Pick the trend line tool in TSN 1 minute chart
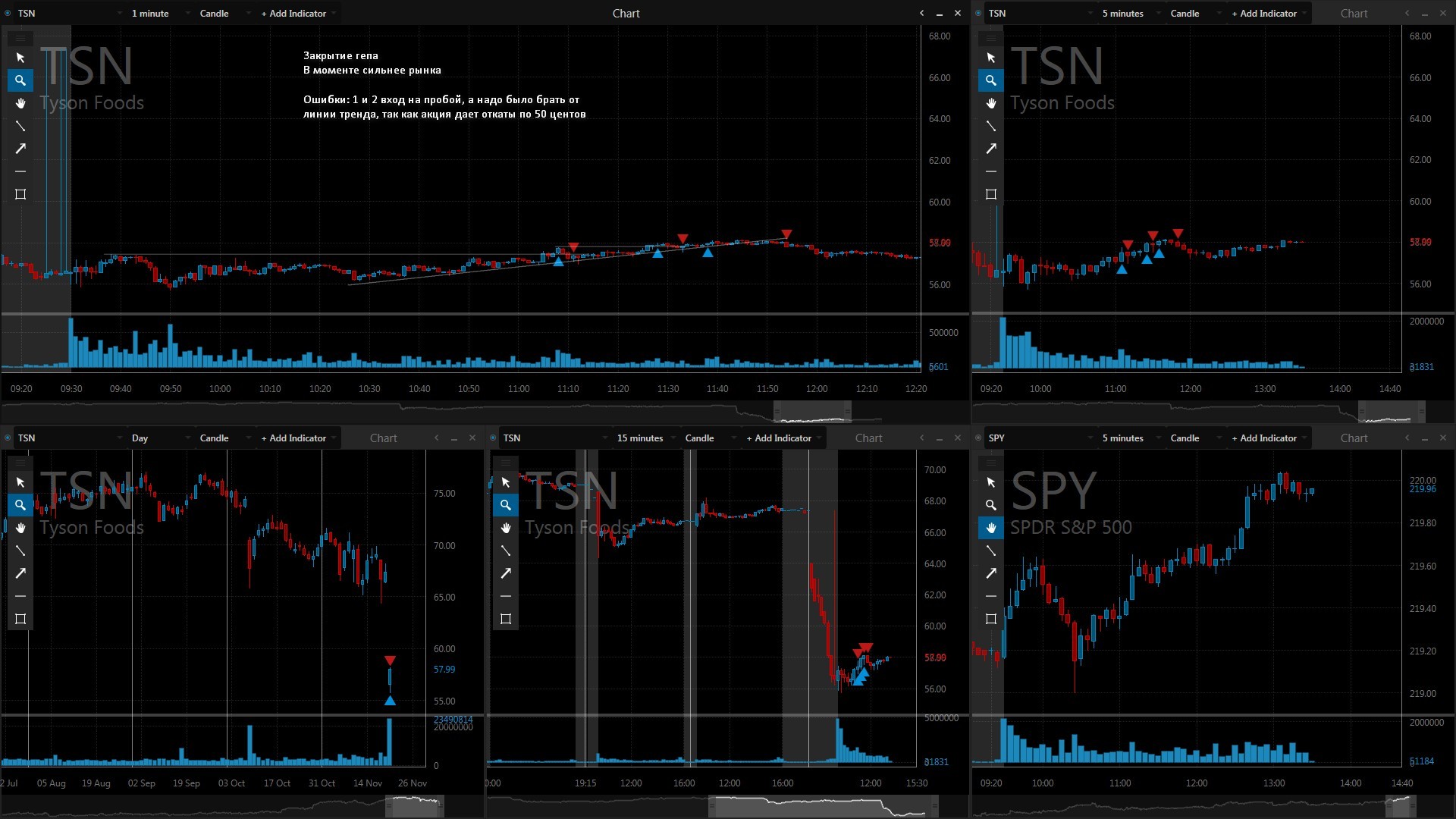Image resolution: width=1456 pixels, height=819 pixels. (x=20, y=126)
